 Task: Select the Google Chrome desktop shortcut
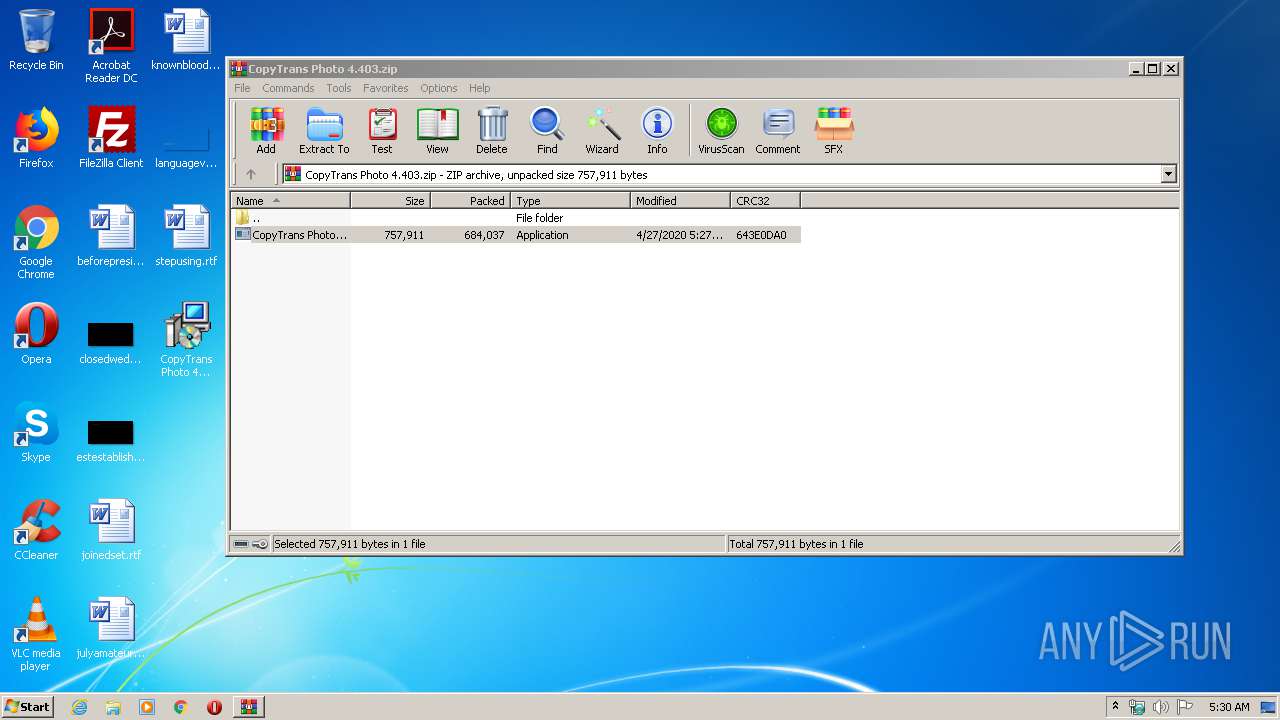(x=36, y=242)
